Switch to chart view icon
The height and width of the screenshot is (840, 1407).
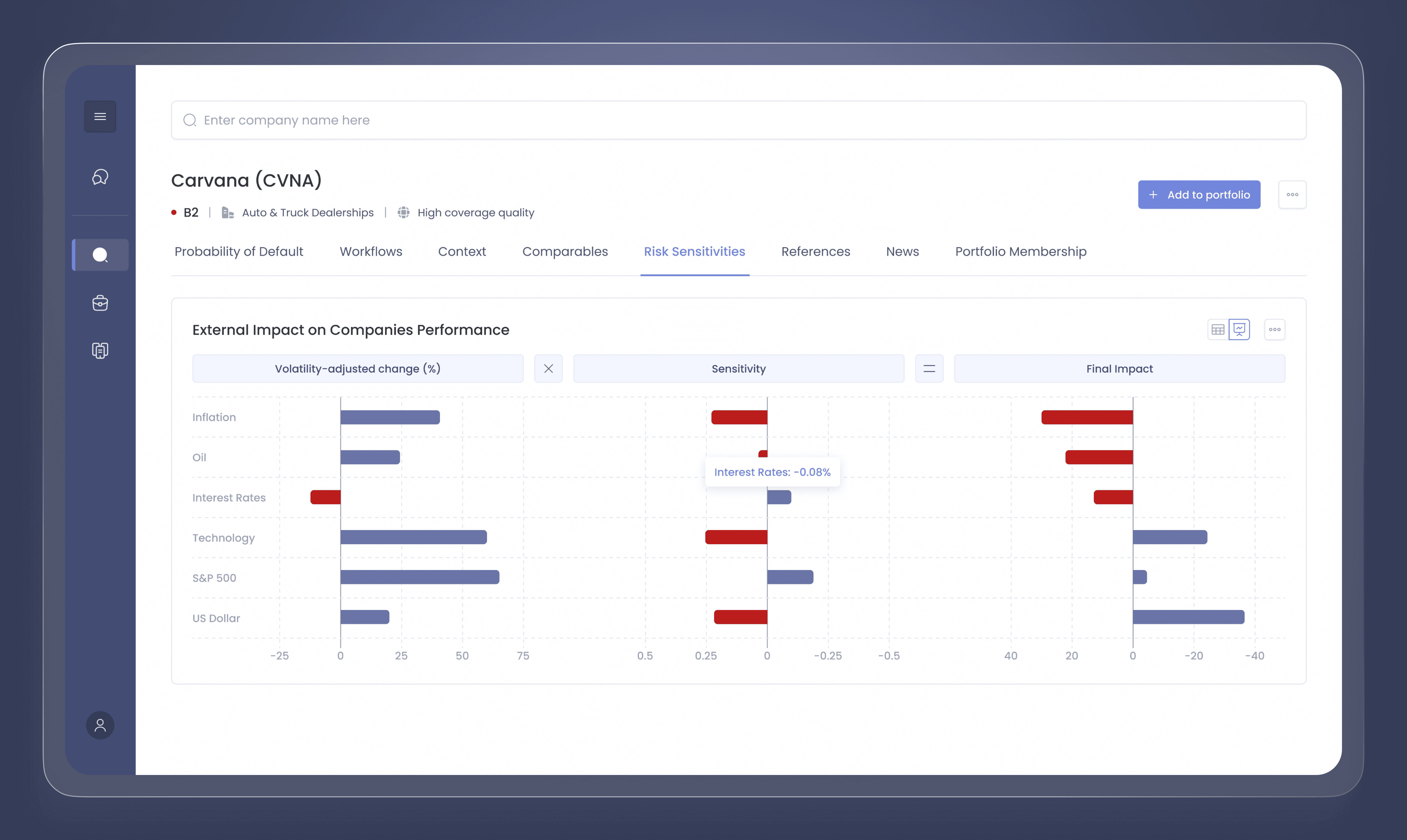[1239, 329]
